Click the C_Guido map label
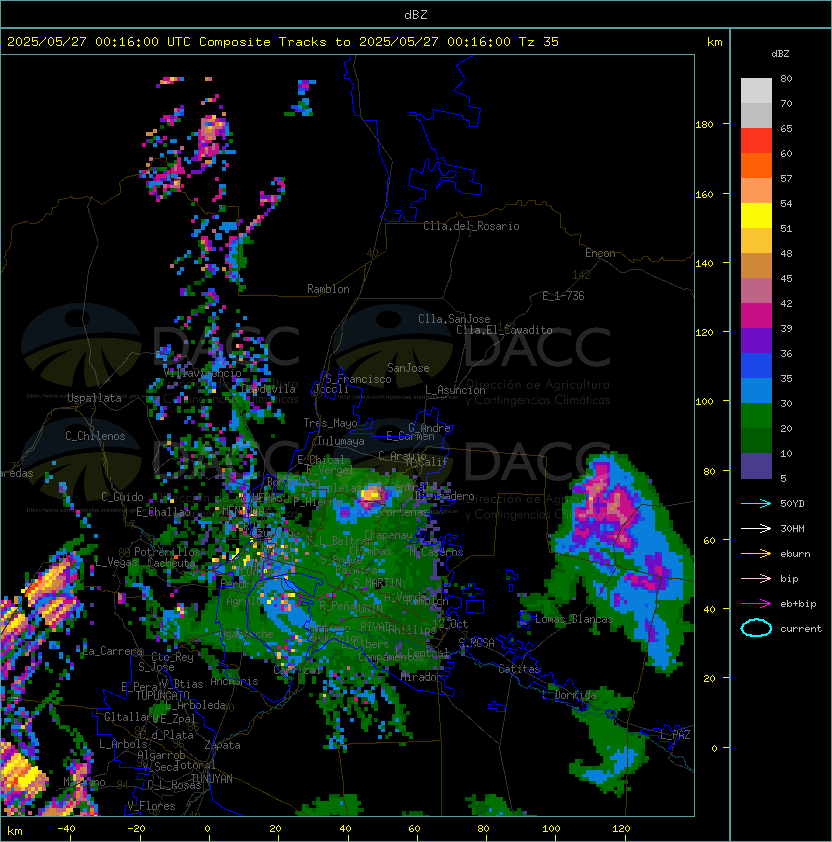The height and width of the screenshot is (842, 832). click(122, 497)
